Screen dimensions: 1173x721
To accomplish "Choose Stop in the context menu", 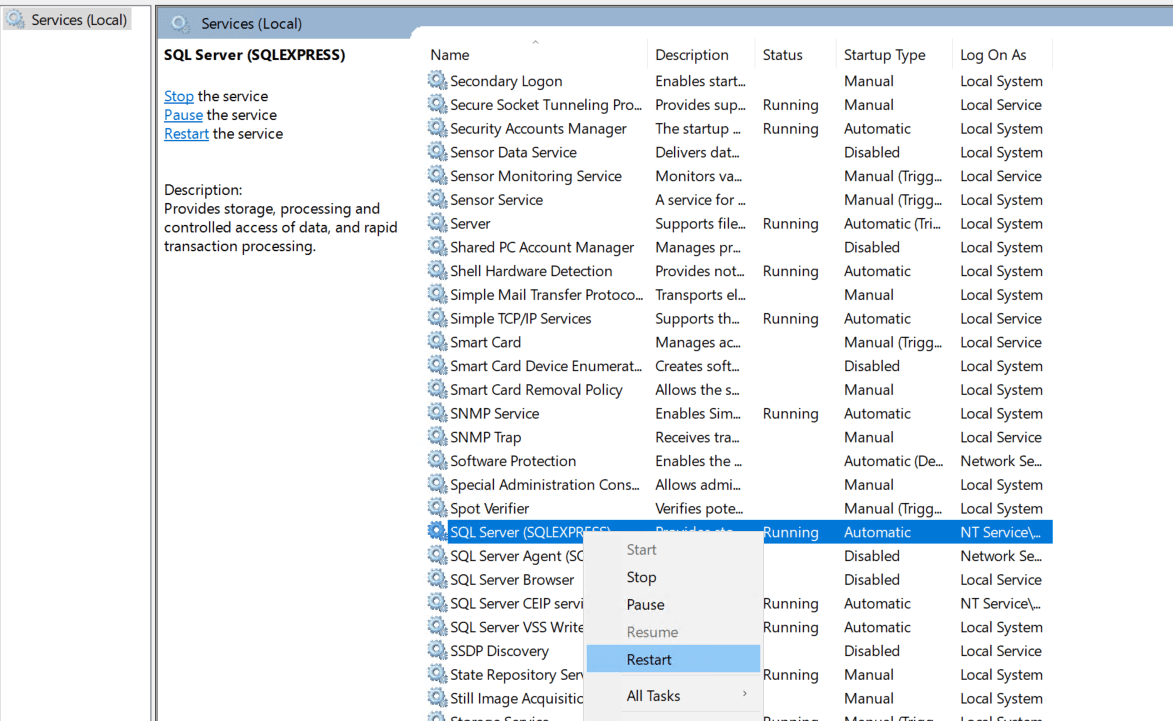I will pyautogui.click(x=641, y=577).
